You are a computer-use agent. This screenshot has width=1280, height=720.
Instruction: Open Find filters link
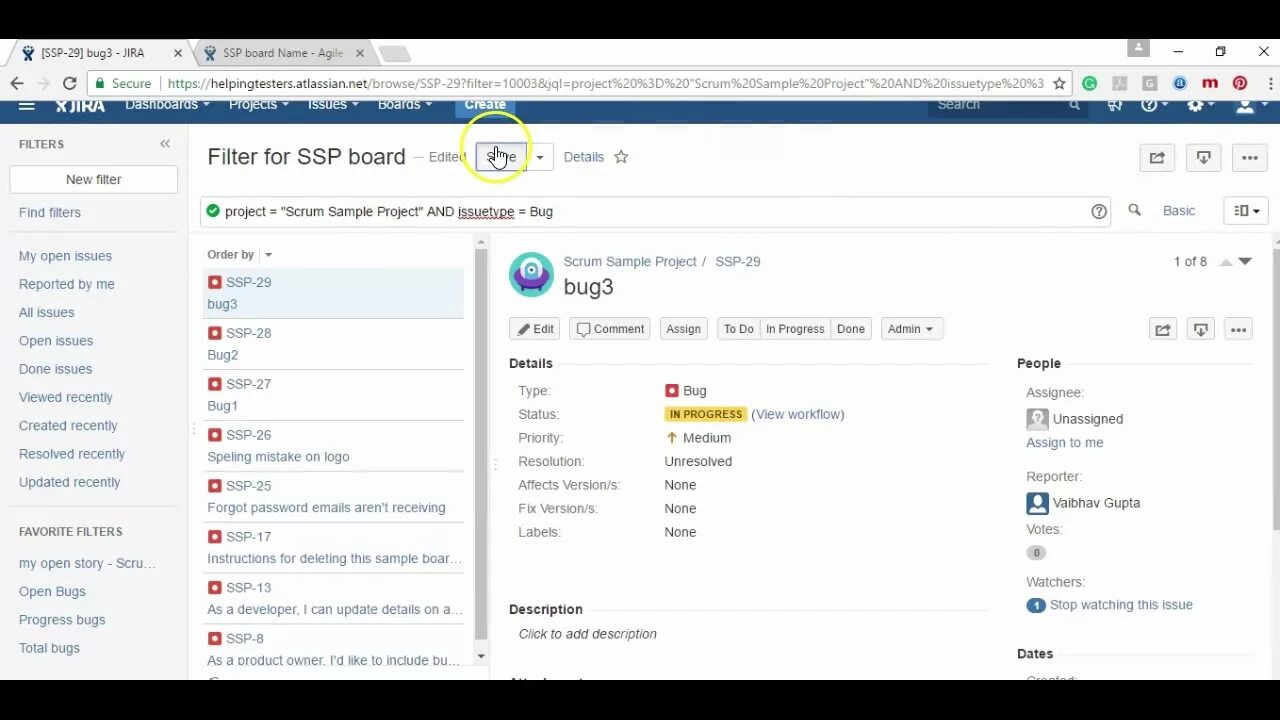pyautogui.click(x=50, y=212)
